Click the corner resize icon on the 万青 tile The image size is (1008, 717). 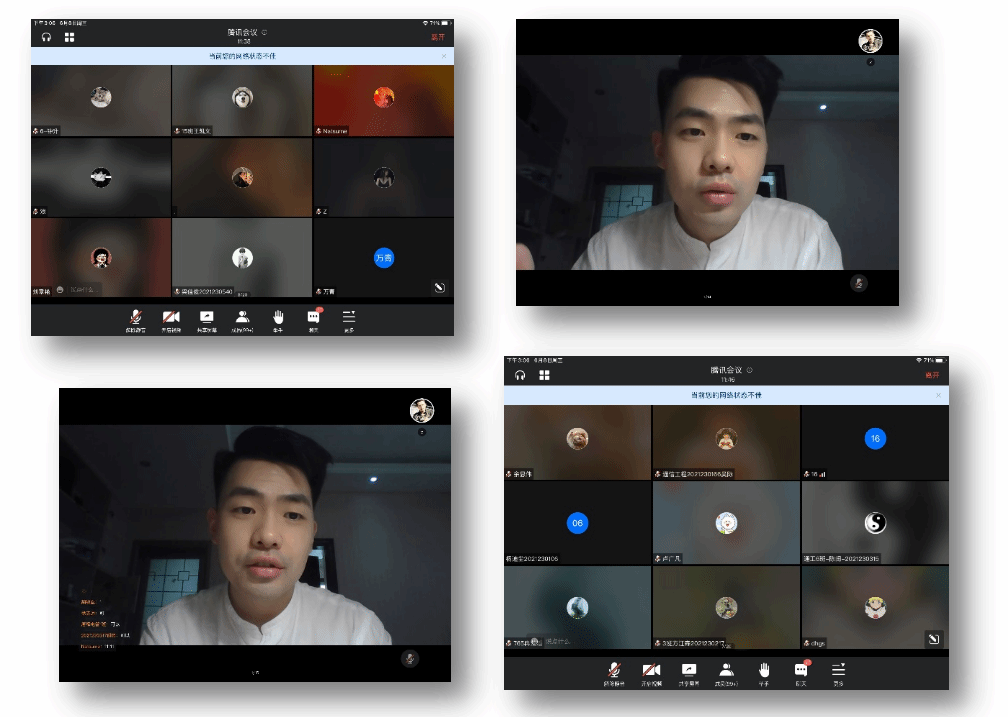438,287
